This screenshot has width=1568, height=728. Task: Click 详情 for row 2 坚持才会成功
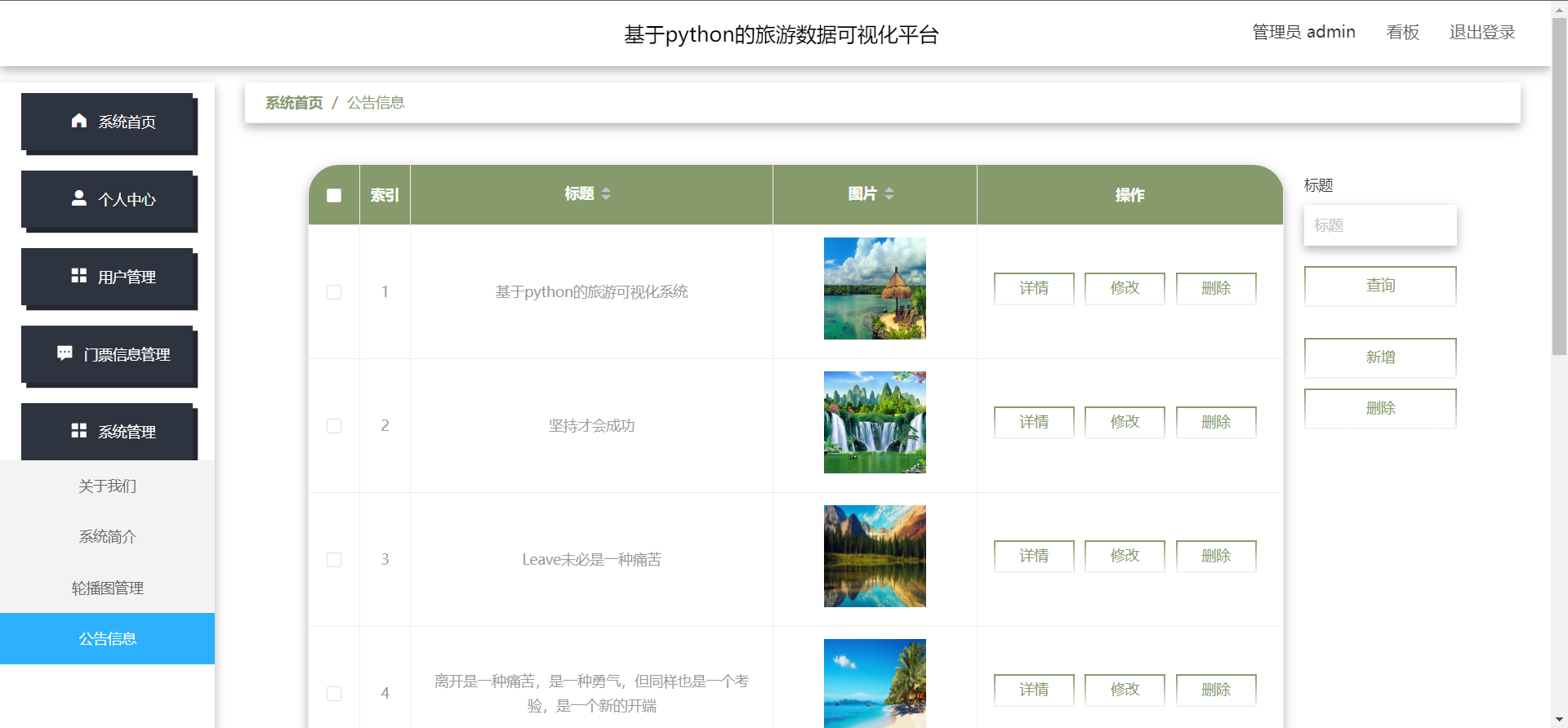[1034, 422]
